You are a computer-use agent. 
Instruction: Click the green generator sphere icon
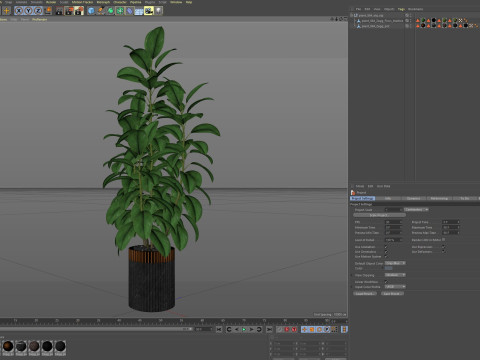(x=110, y=11)
